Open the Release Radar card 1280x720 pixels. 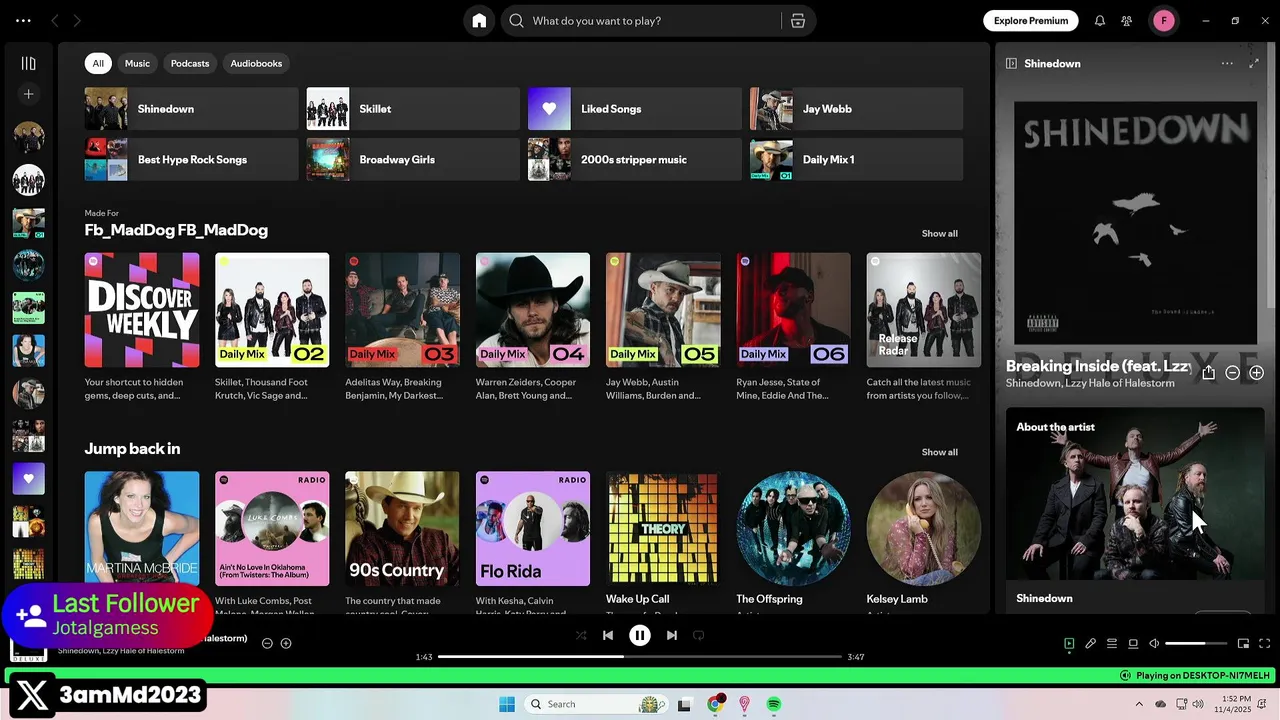pos(924,328)
